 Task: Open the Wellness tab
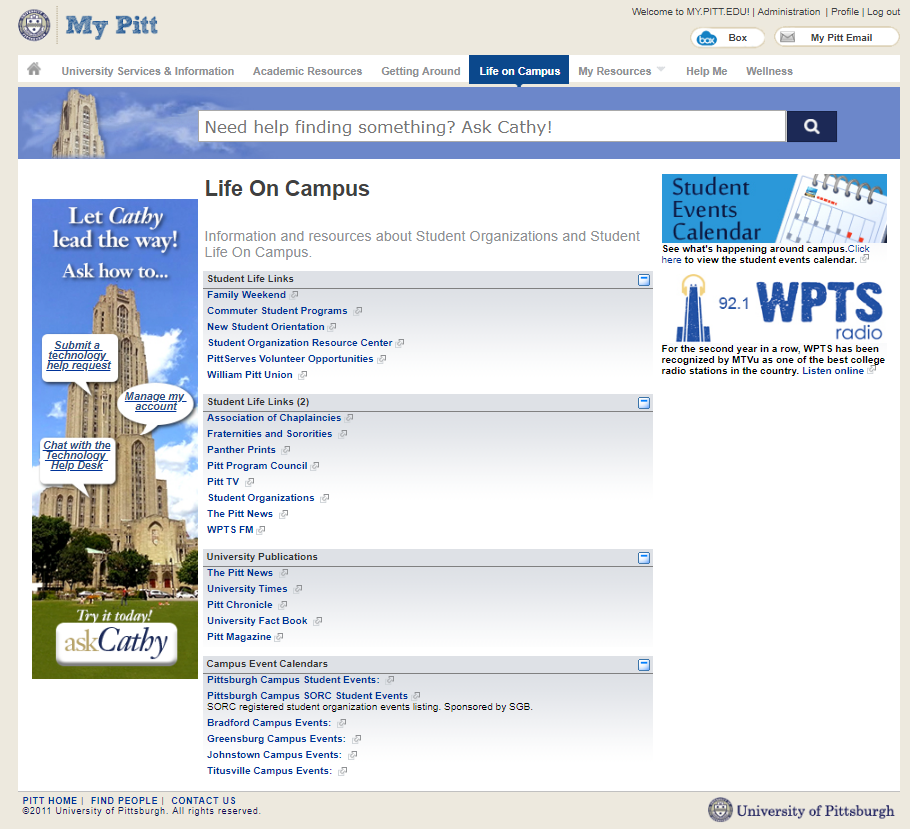[x=769, y=71]
